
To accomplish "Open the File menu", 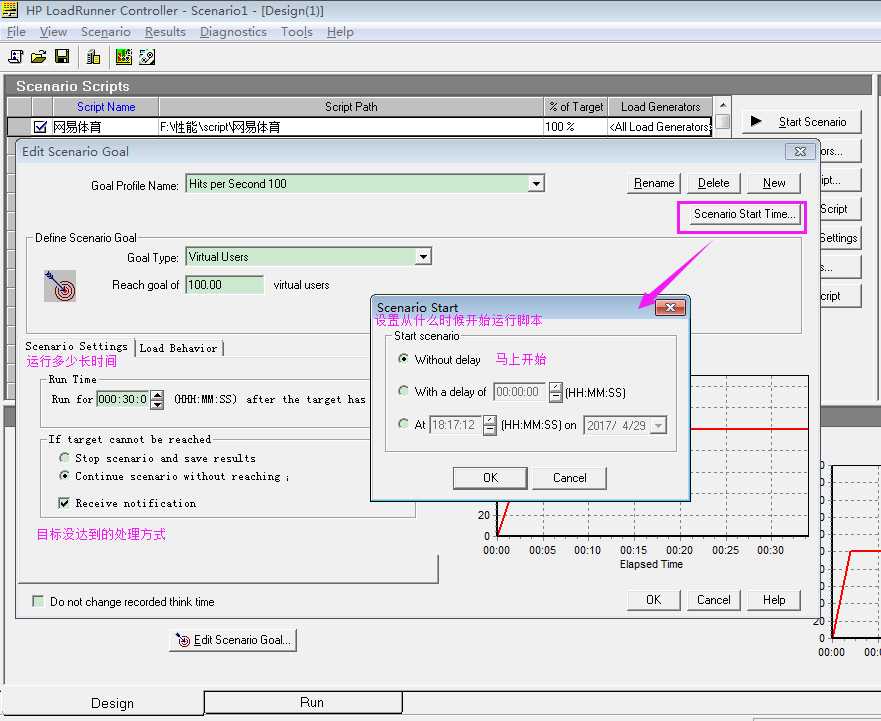I will [16, 32].
